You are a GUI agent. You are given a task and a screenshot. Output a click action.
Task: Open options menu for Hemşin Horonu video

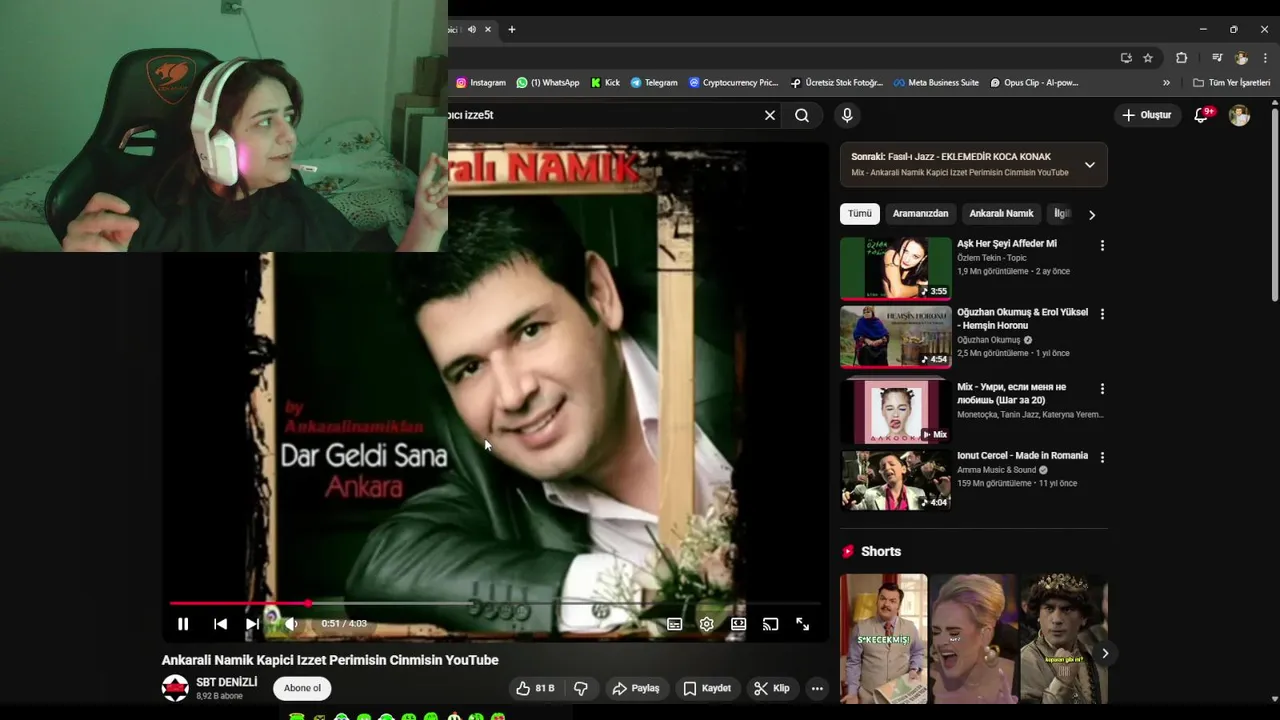1102,314
